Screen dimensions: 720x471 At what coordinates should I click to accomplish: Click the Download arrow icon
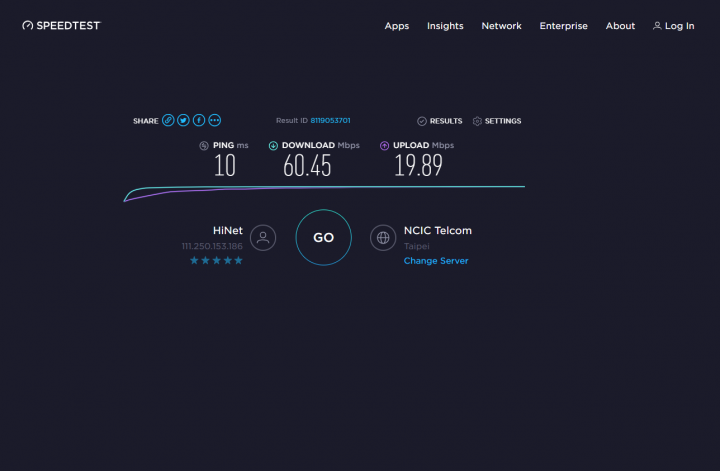(x=273, y=146)
